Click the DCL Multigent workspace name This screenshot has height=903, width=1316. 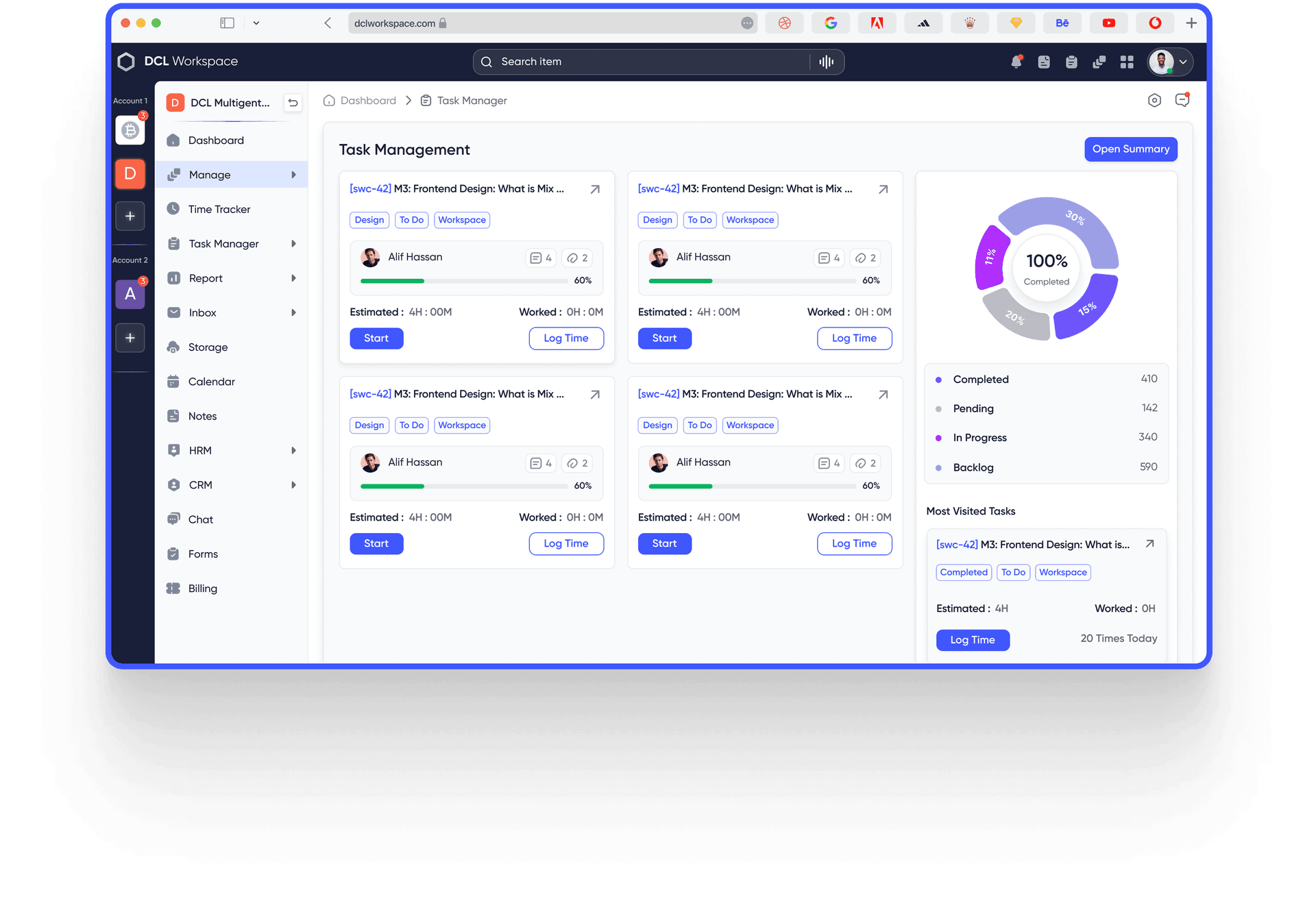[230, 103]
